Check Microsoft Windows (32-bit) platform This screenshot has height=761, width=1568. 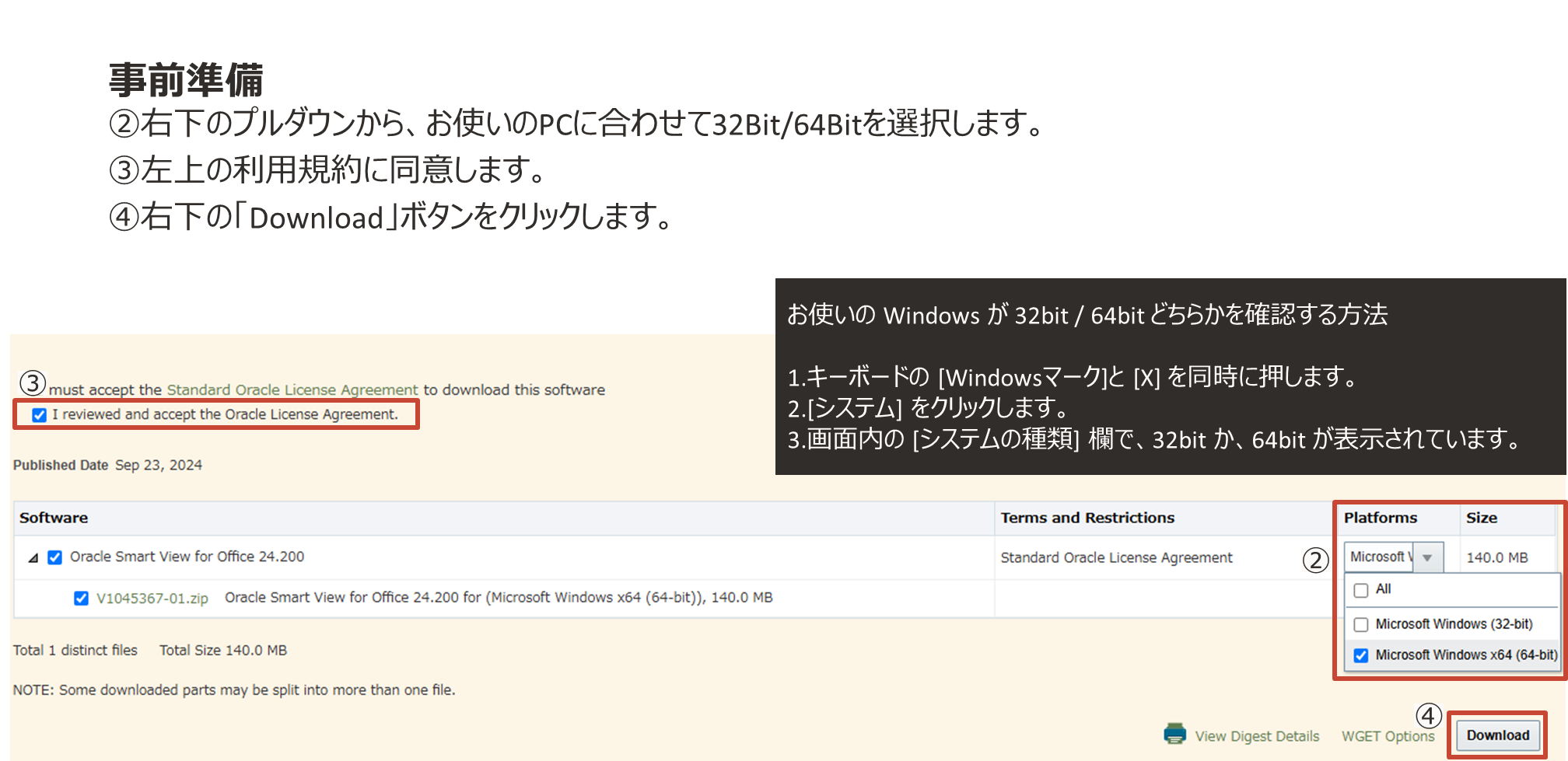[x=1361, y=624]
